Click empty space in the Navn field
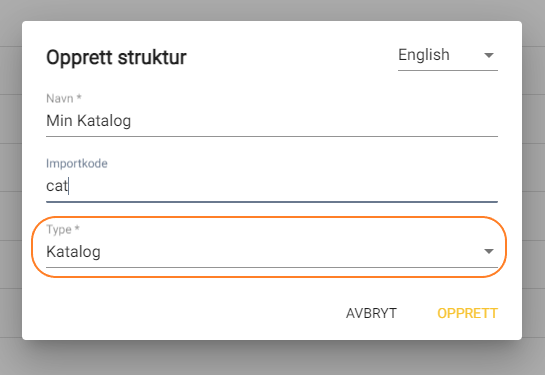Viewport: 545px width, 375px height. 313,121
